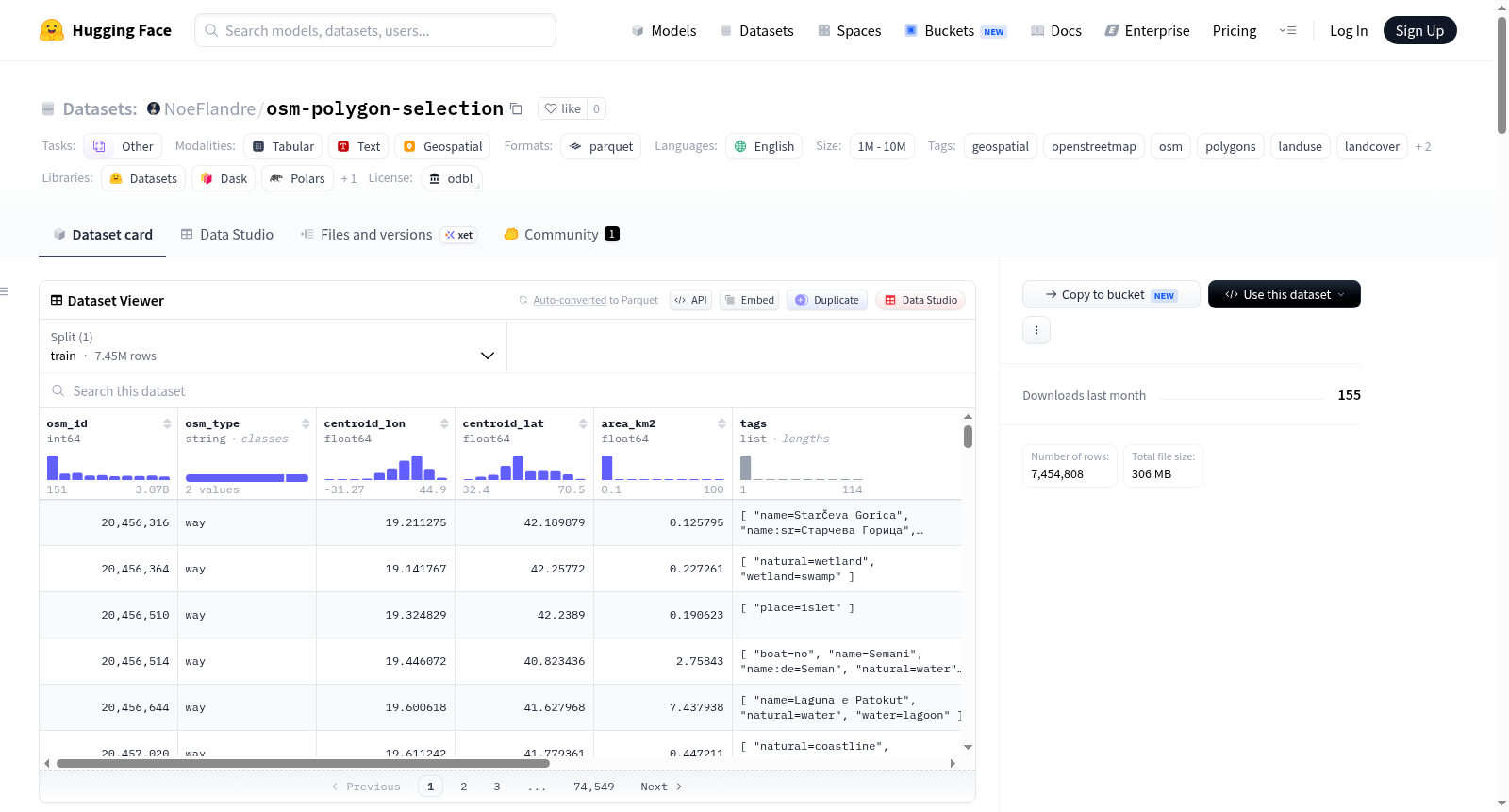Image resolution: width=1509 pixels, height=812 pixels.
Task: Open the Enterprise nav item
Action: pos(1147,30)
